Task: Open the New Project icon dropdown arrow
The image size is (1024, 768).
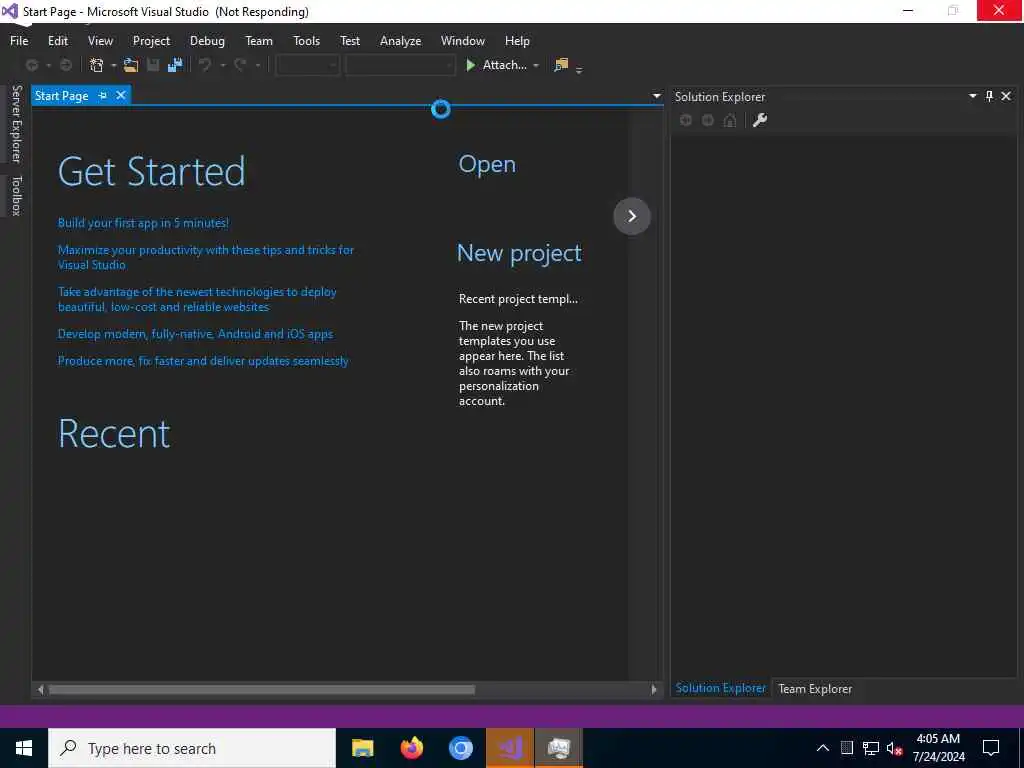Action: (113, 65)
